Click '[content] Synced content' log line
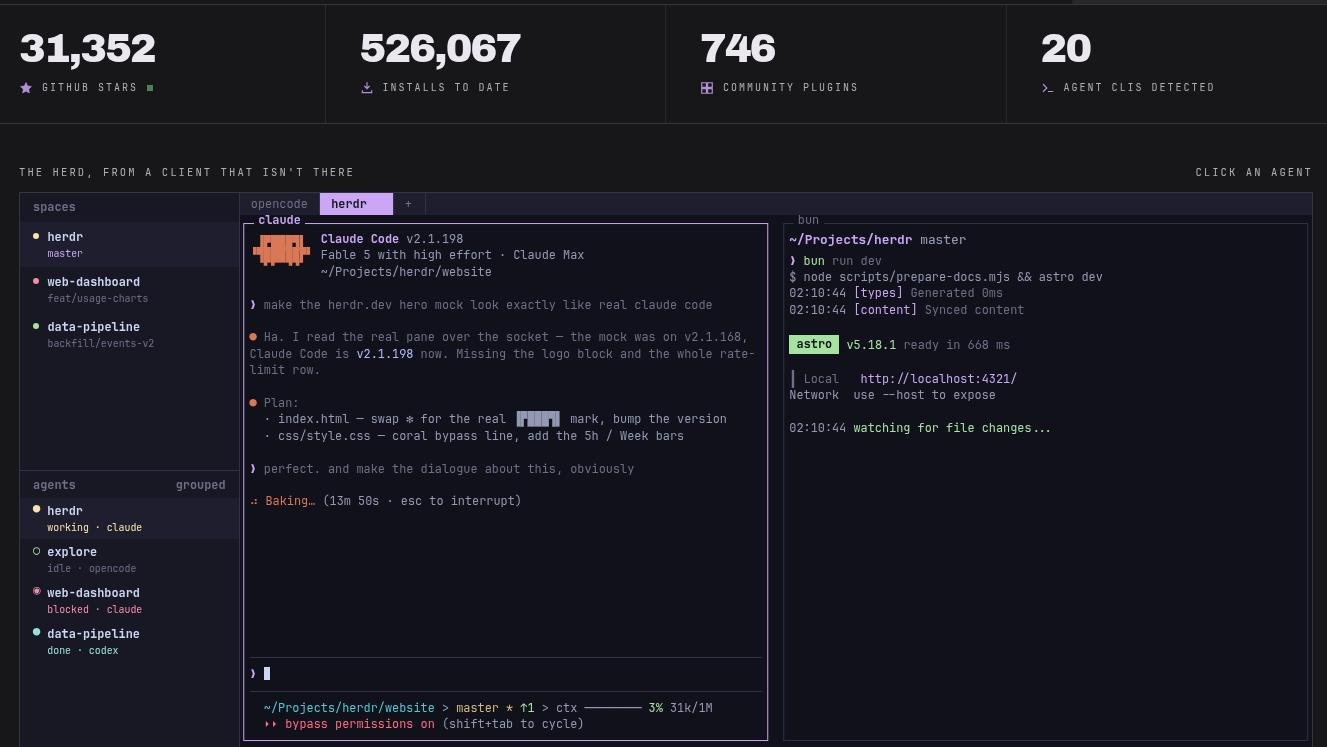Viewport: 1327px width, 747px height. tap(906, 310)
